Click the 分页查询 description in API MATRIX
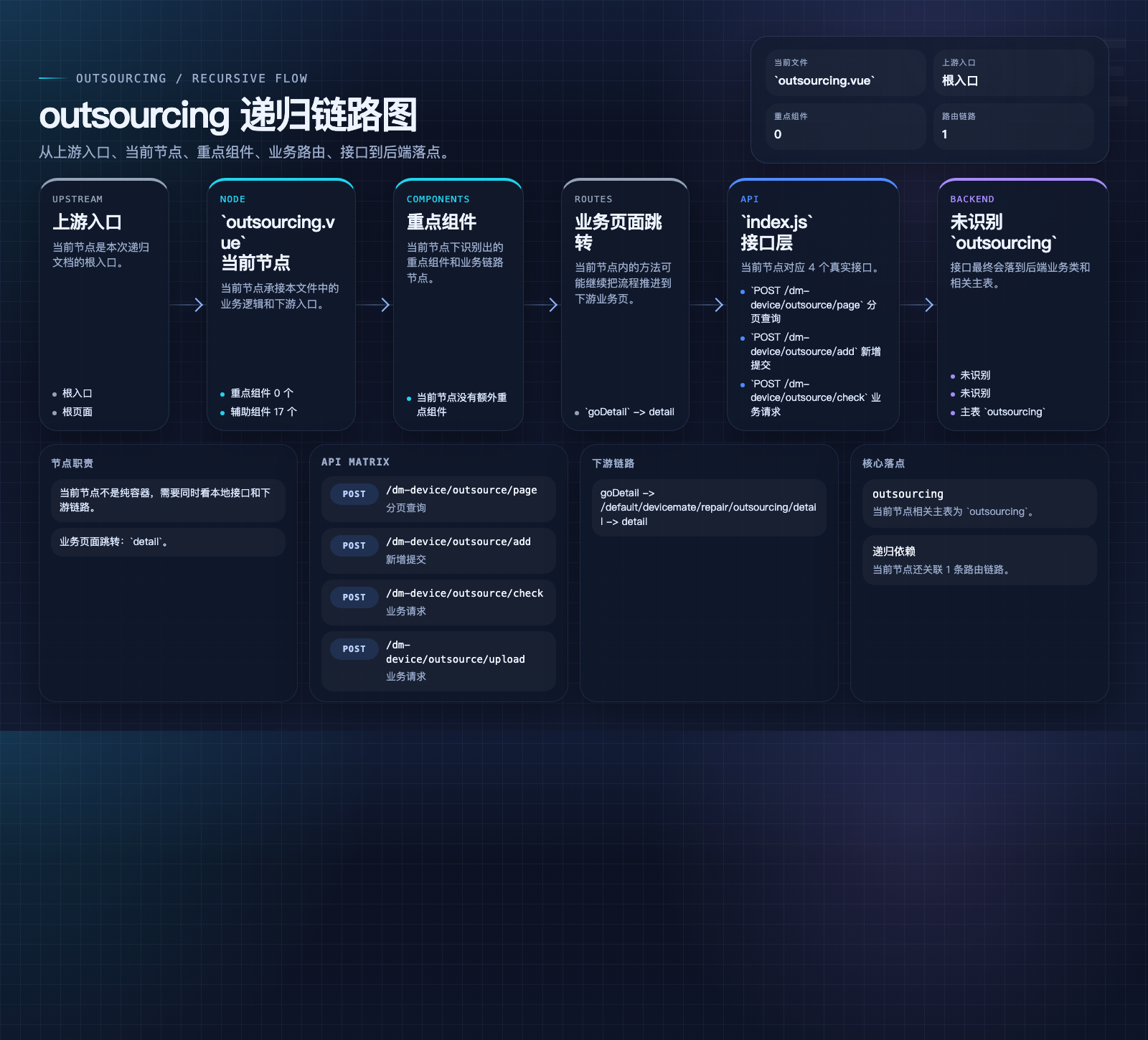Viewport: 1148px width, 1040px height. coord(406,508)
